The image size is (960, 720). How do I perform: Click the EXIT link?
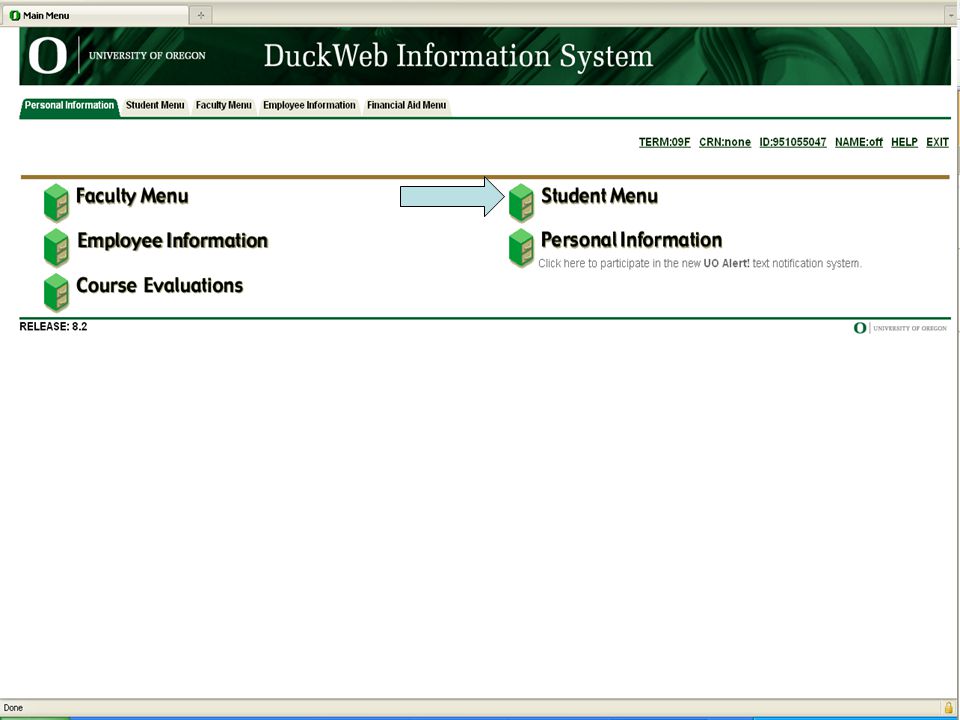[x=937, y=142]
